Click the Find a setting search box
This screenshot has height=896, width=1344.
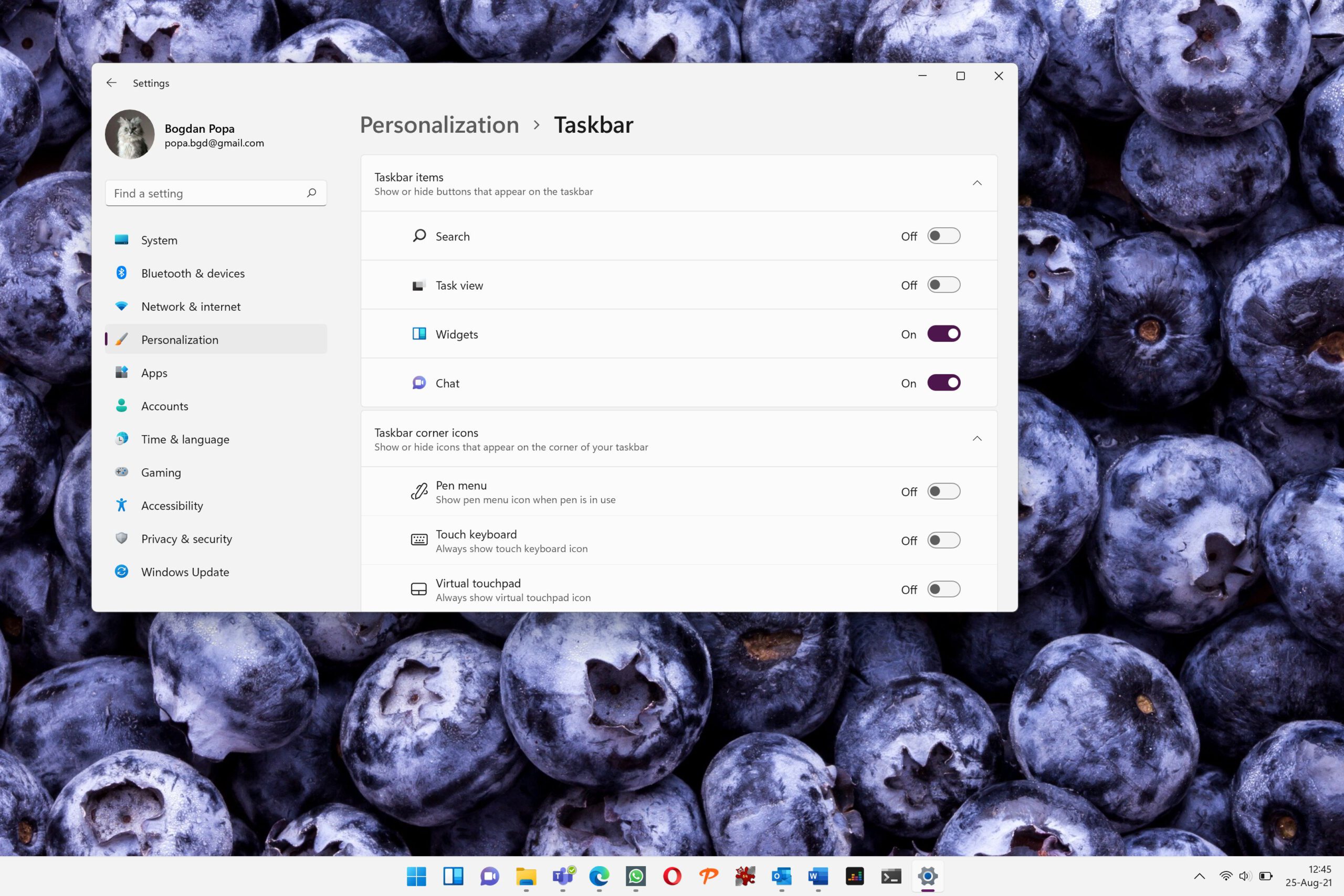point(206,193)
